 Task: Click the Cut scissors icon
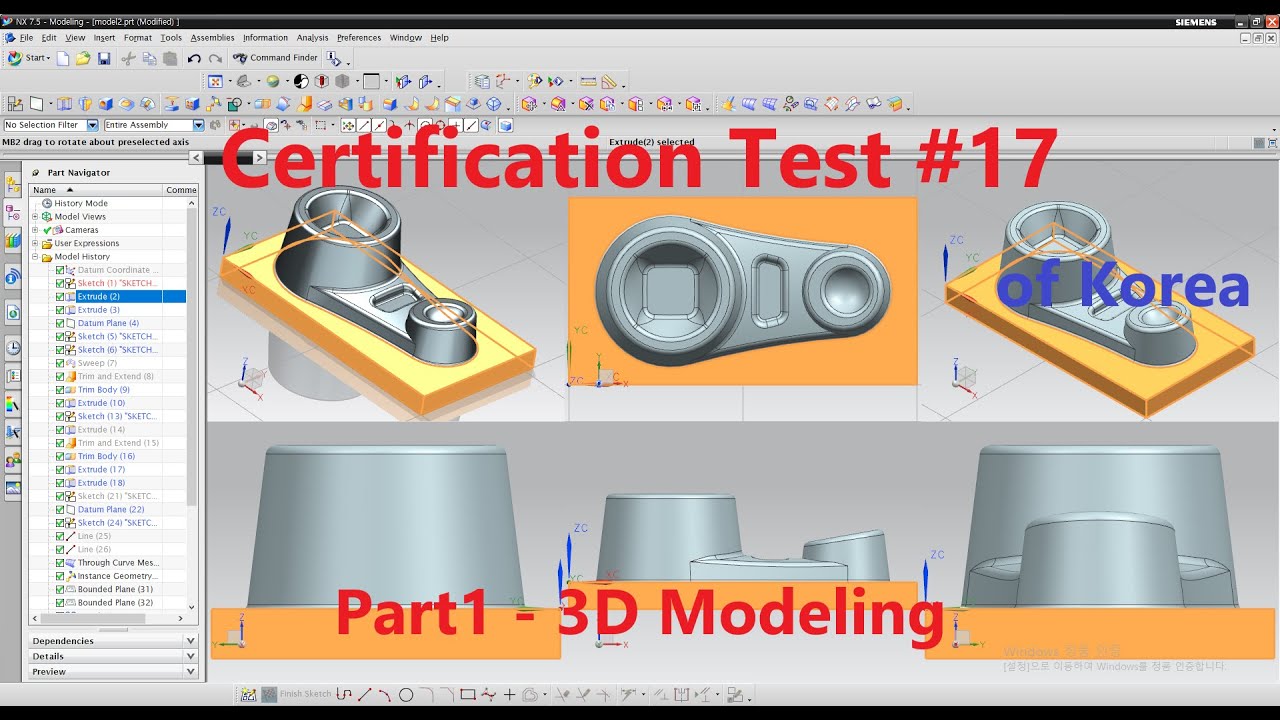[x=128, y=58]
